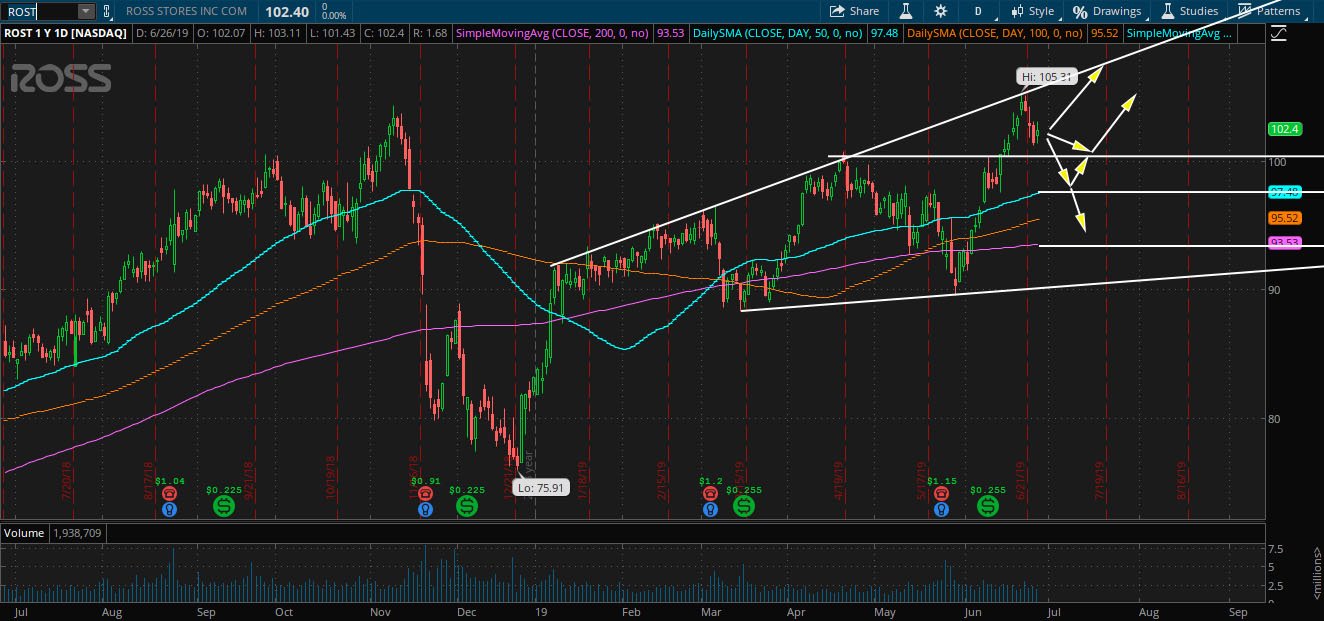Click the orange 95.52 price axis bubble
The height and width of the screenshot is (621, 1324).
click(1284, 217)
